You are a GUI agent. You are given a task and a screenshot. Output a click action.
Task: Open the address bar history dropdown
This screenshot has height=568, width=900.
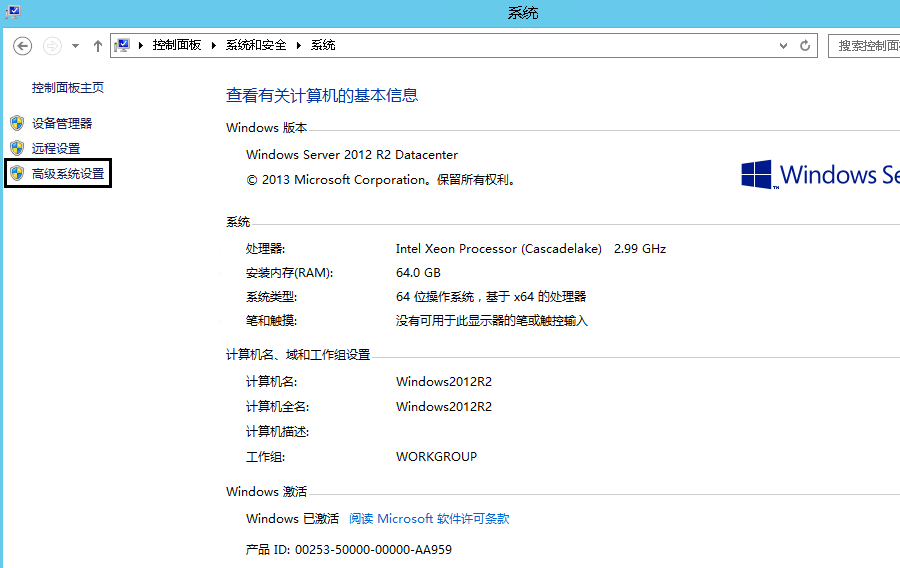783,46
